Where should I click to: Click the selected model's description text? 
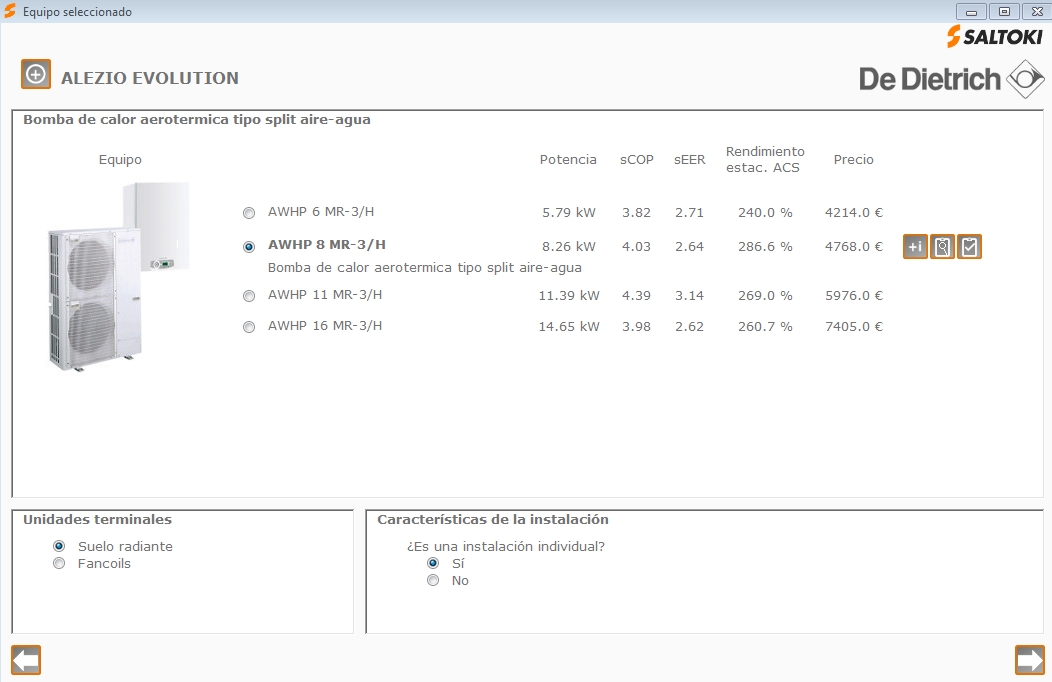tap(425, 268)
